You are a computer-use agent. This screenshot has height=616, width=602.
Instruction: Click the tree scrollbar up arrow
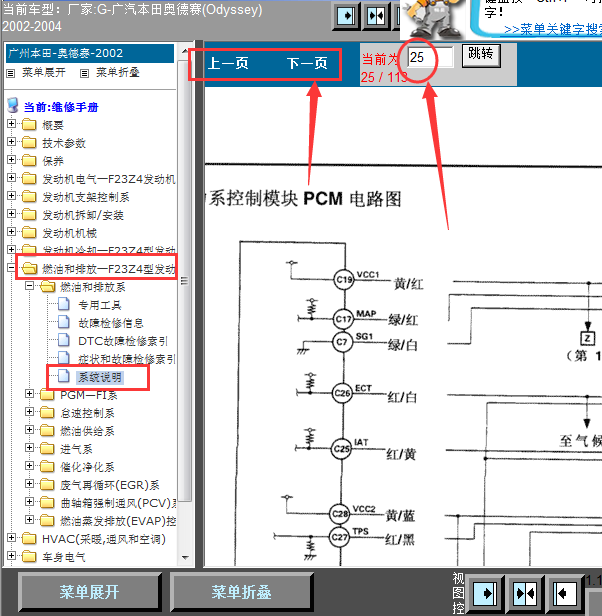[185, 51]
